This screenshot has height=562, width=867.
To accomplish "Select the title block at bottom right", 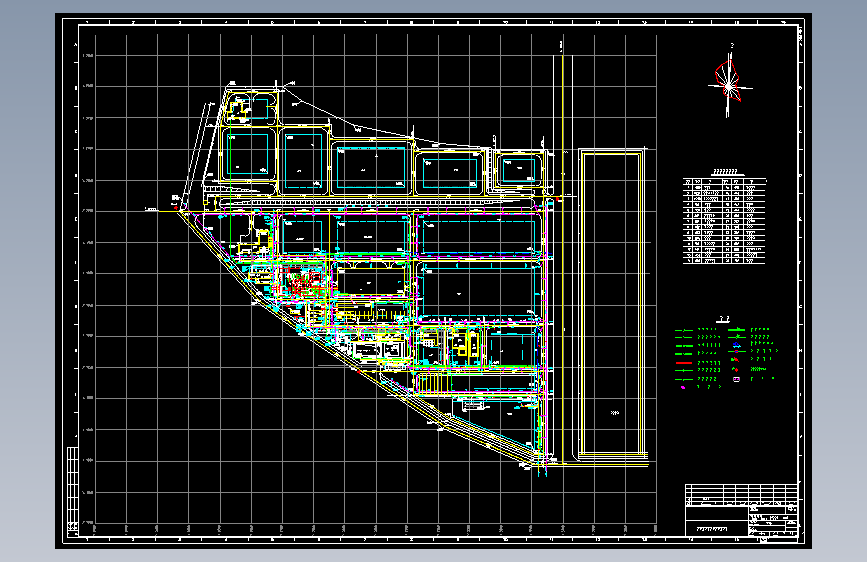I will pos(741,509).
